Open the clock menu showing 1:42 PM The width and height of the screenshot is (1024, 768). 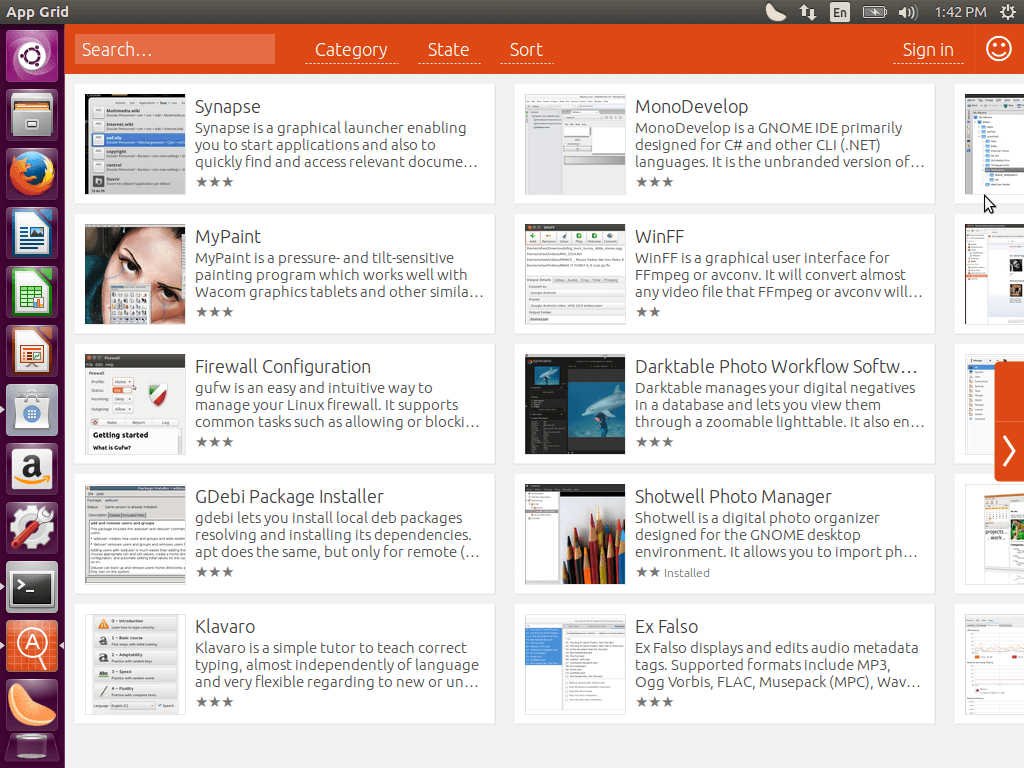(x=961, y=12)
